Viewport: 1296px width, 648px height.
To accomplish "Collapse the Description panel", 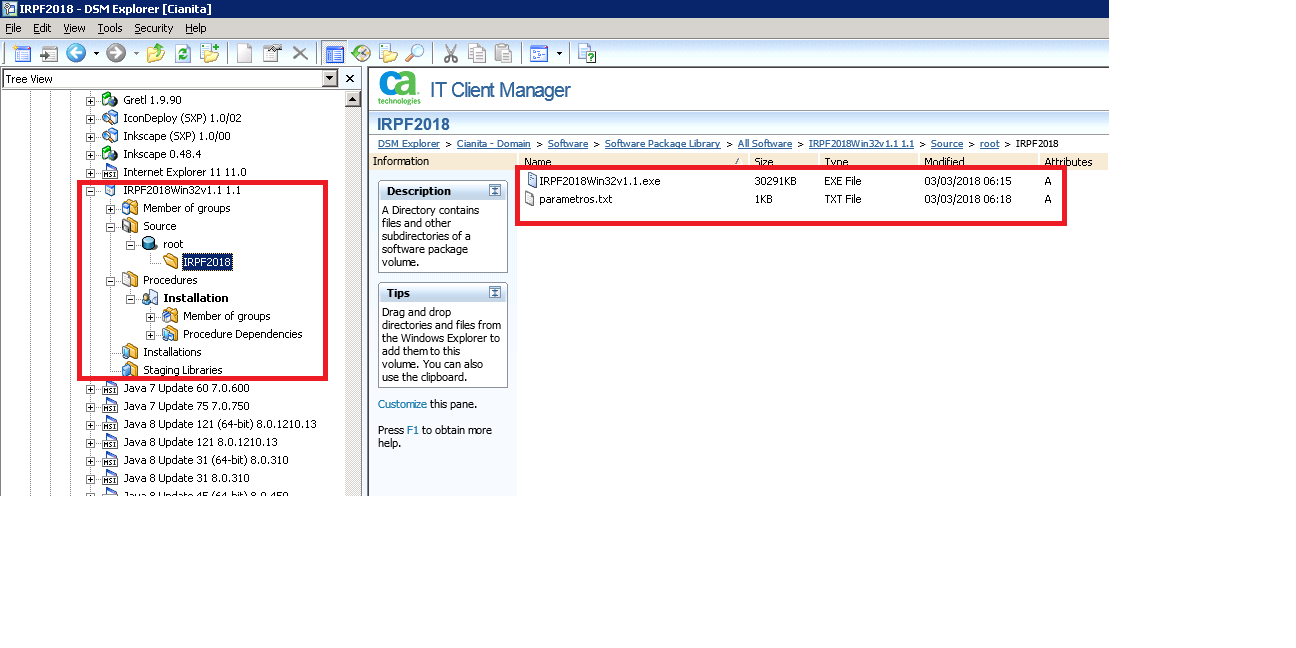I will coord(495,191).
